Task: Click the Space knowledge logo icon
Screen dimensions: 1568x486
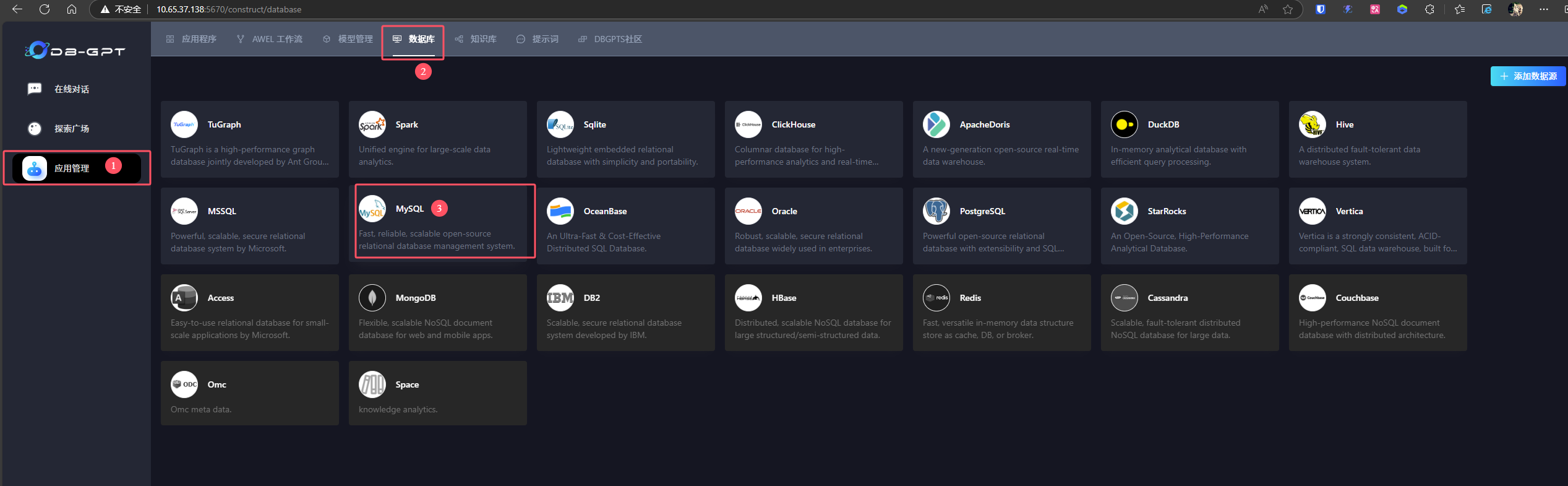Action: [372, 384]
